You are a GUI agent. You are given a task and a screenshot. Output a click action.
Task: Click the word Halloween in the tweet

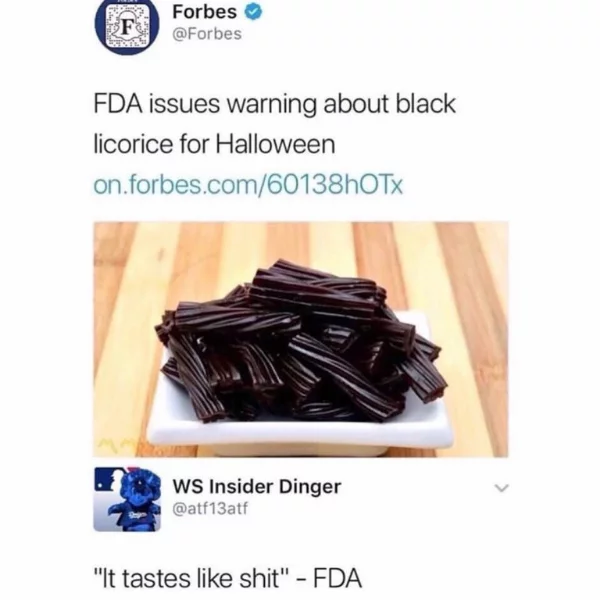[x=276, y=144]
